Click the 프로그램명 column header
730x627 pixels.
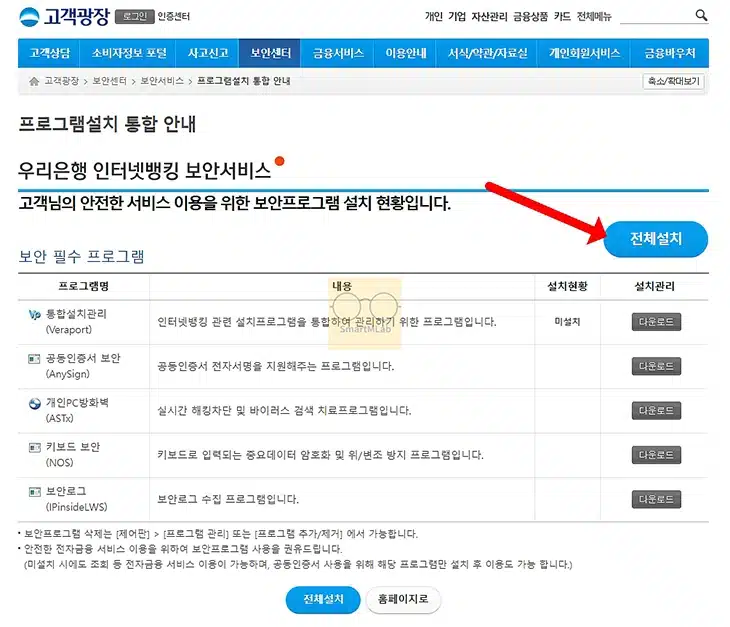coord(83,286)
